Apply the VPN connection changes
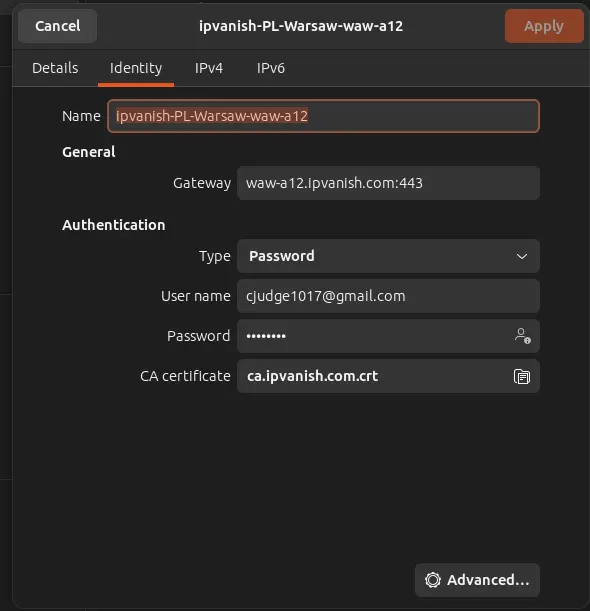Viewport: 590px width, 611px height. tap(544, 26)
